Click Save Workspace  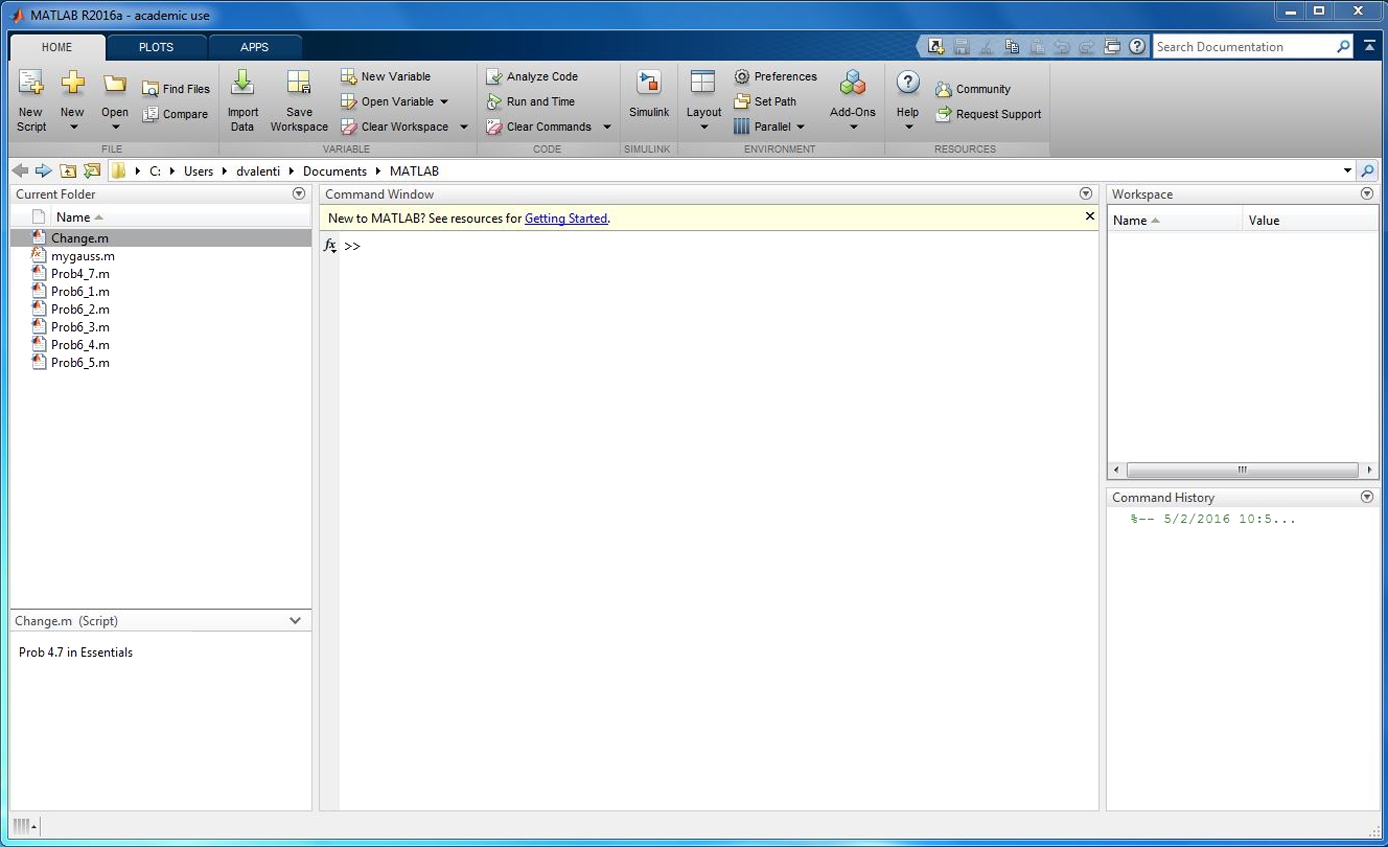pyautogui.click(x=299, y=100)
